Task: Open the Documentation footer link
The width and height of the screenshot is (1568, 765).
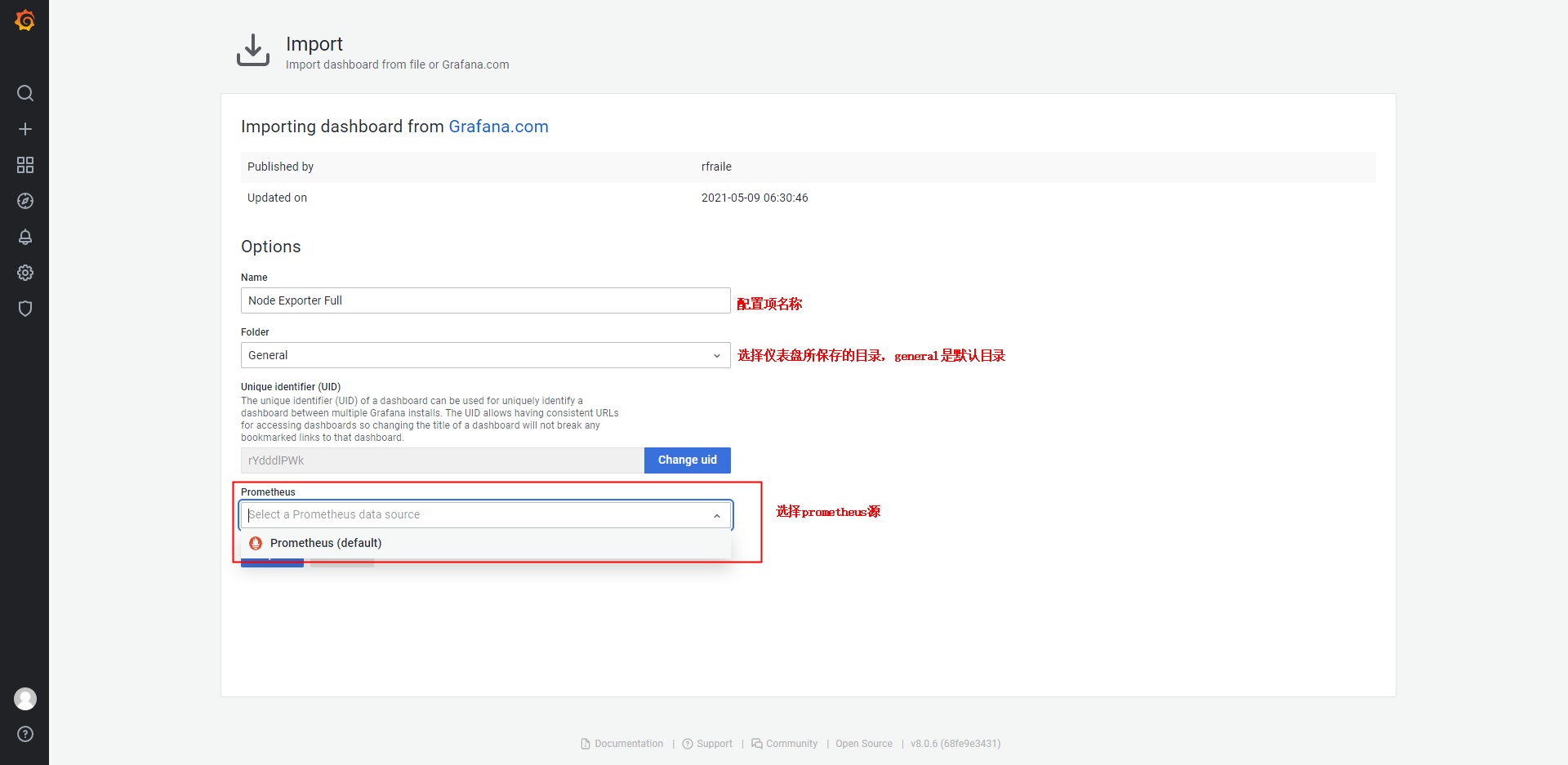Action: coord(622,744)
